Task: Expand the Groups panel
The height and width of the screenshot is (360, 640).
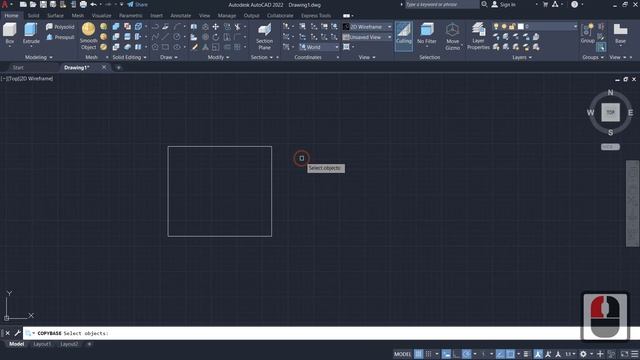Action: [x=593, y=58]
